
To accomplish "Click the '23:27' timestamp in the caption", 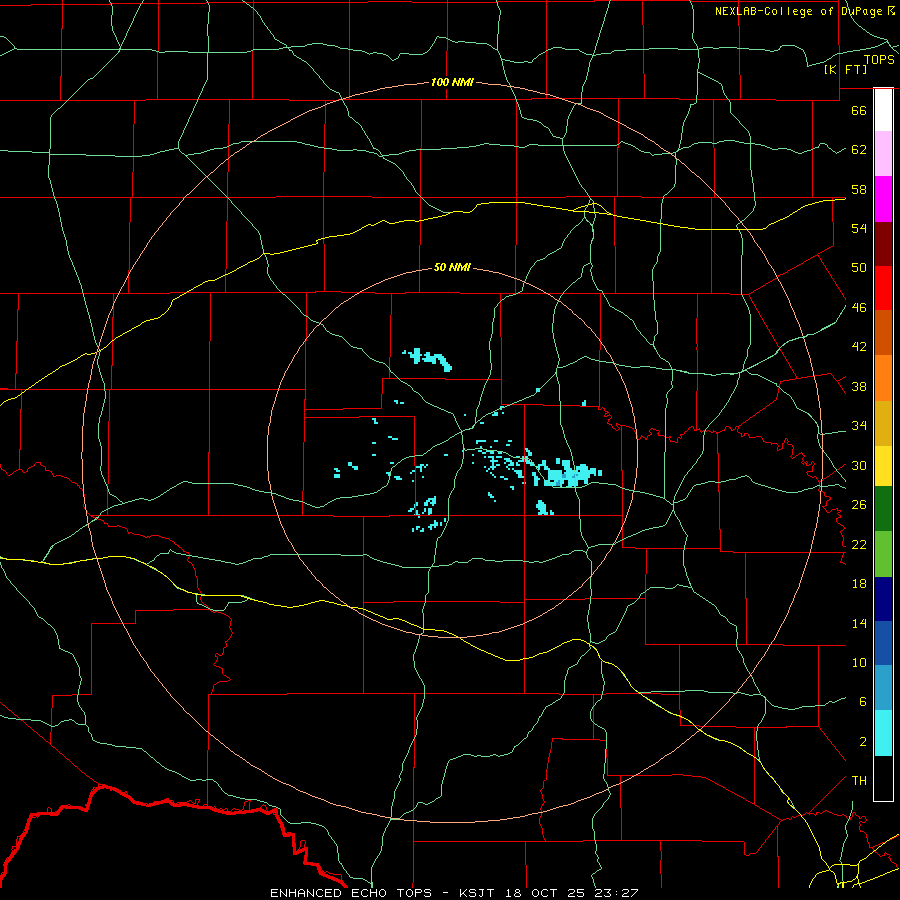I will 616,893.
